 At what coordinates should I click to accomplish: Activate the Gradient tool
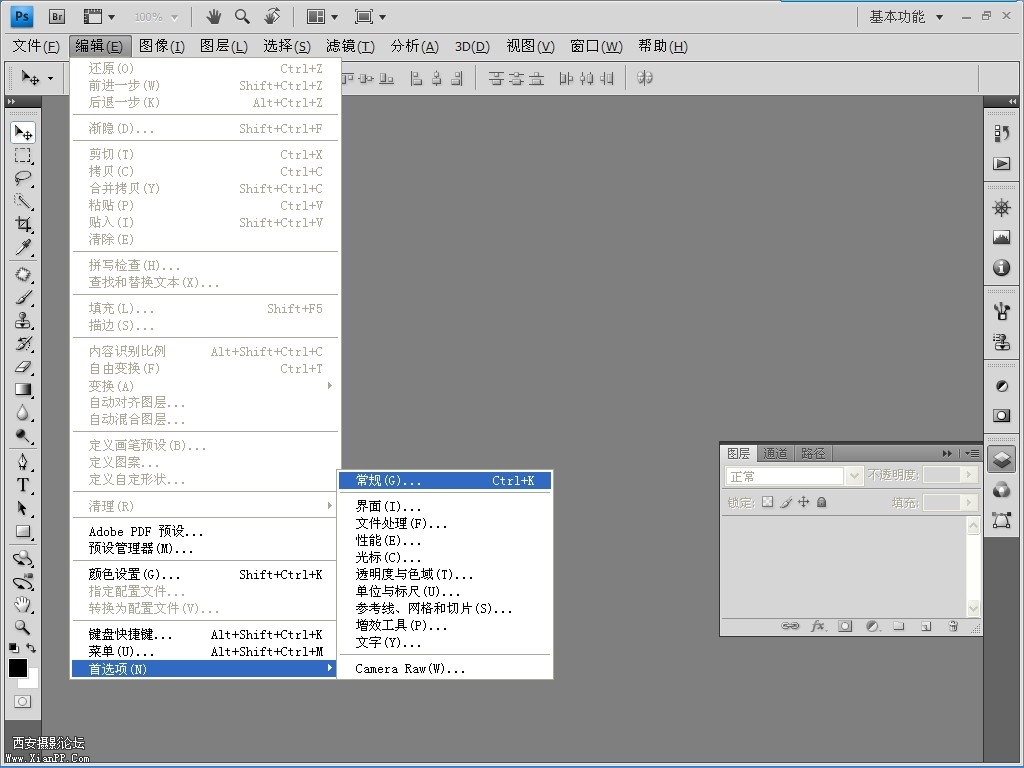click(23, 390)
